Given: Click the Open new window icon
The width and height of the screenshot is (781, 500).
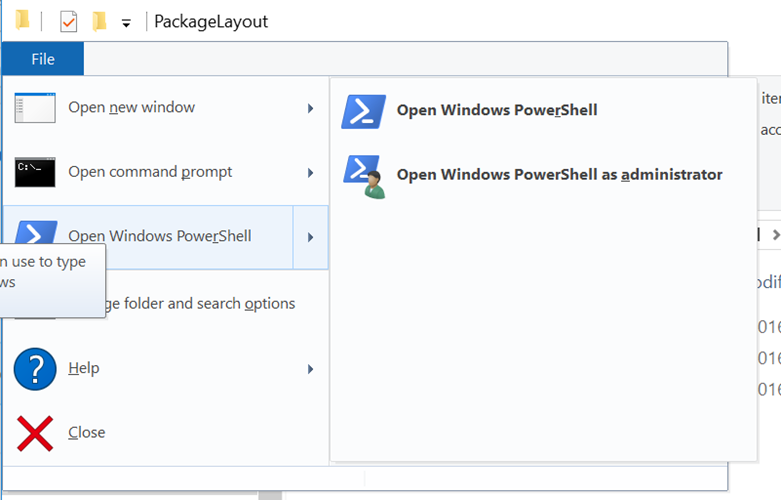Looking at the screenshot, I should click(35, 107).
